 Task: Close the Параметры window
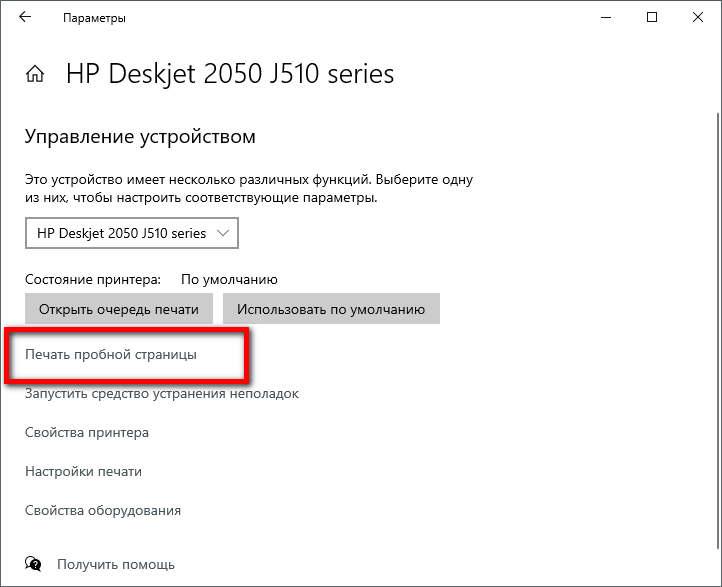pos(698,17)
